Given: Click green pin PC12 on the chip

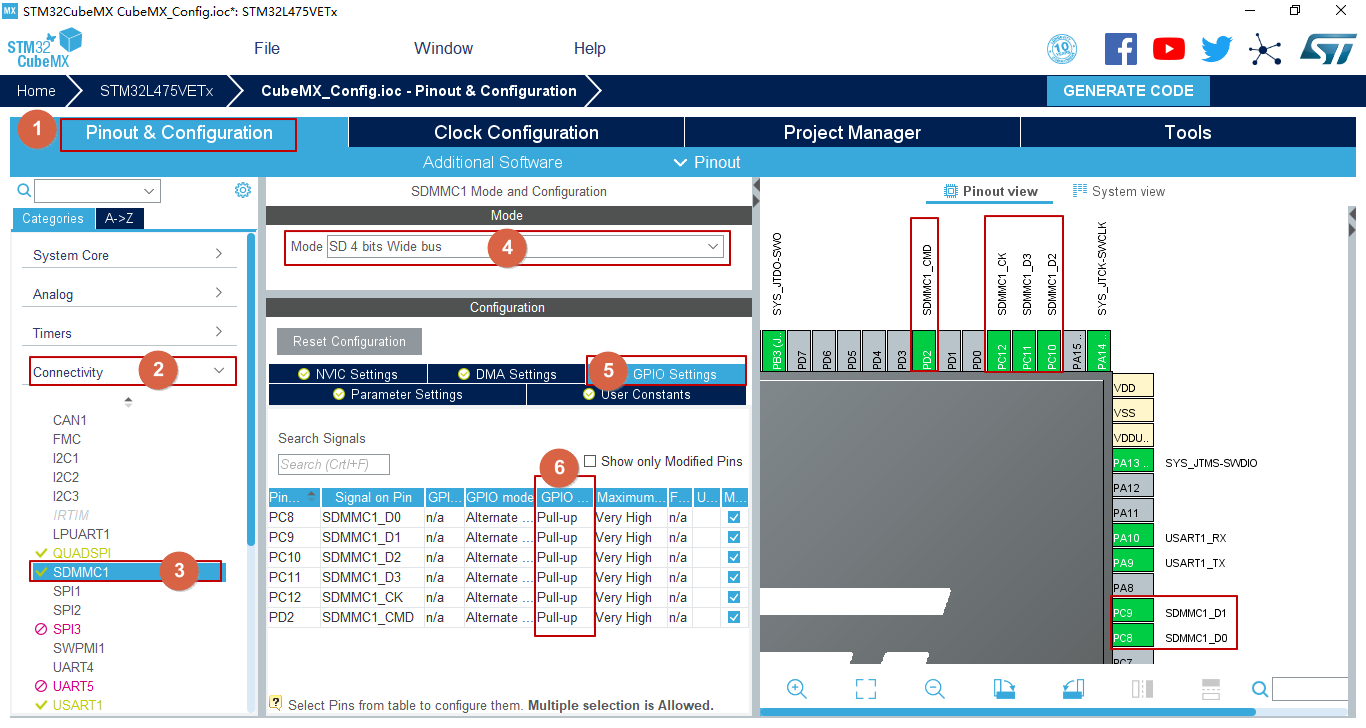Looking at the screenshot, I should [x=1000, y=351].
